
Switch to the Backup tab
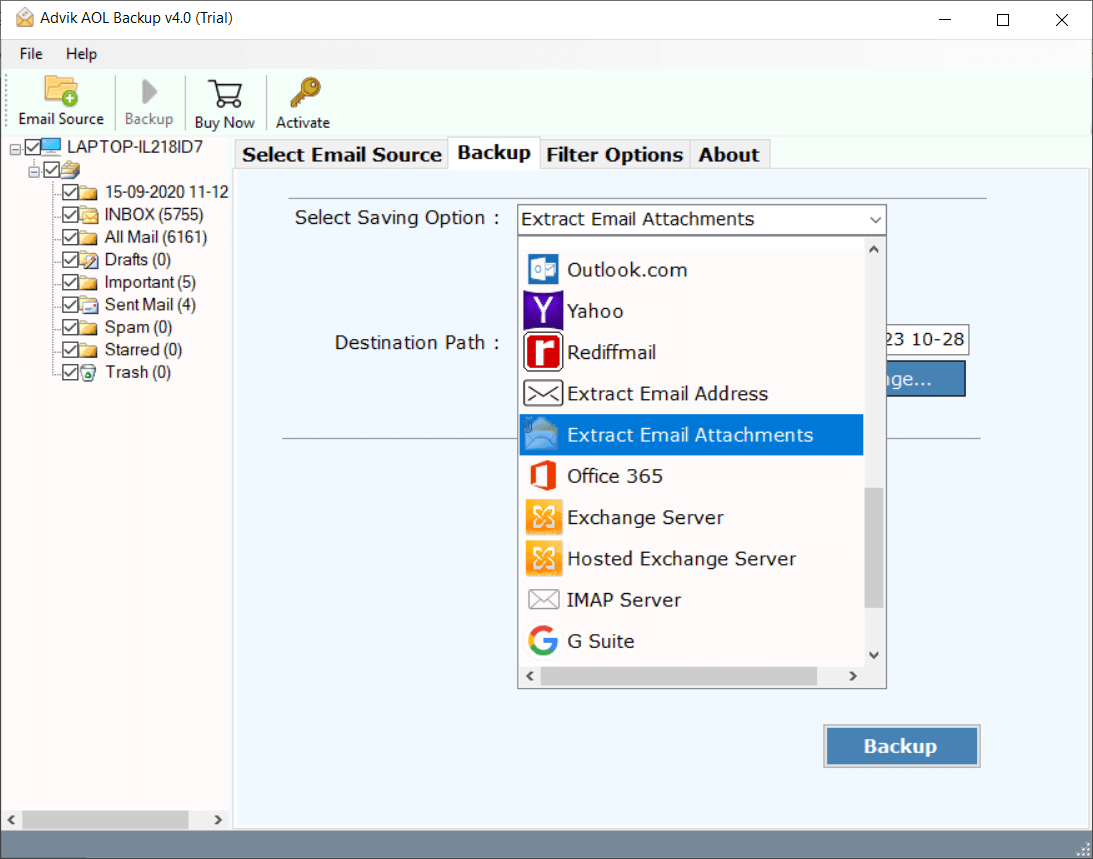click(494, 153)
